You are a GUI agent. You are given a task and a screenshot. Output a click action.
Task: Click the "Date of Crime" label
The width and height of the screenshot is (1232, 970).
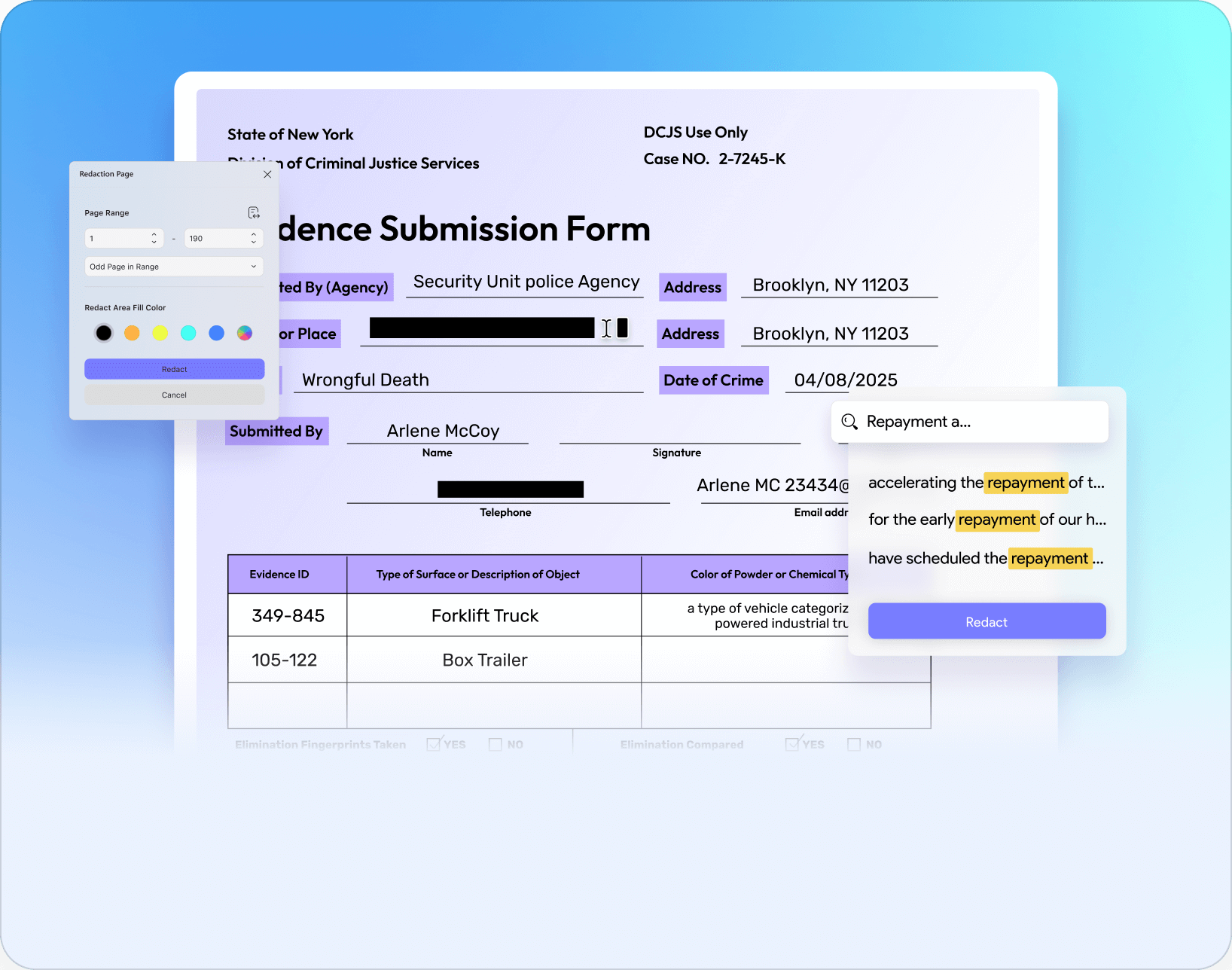713,380
